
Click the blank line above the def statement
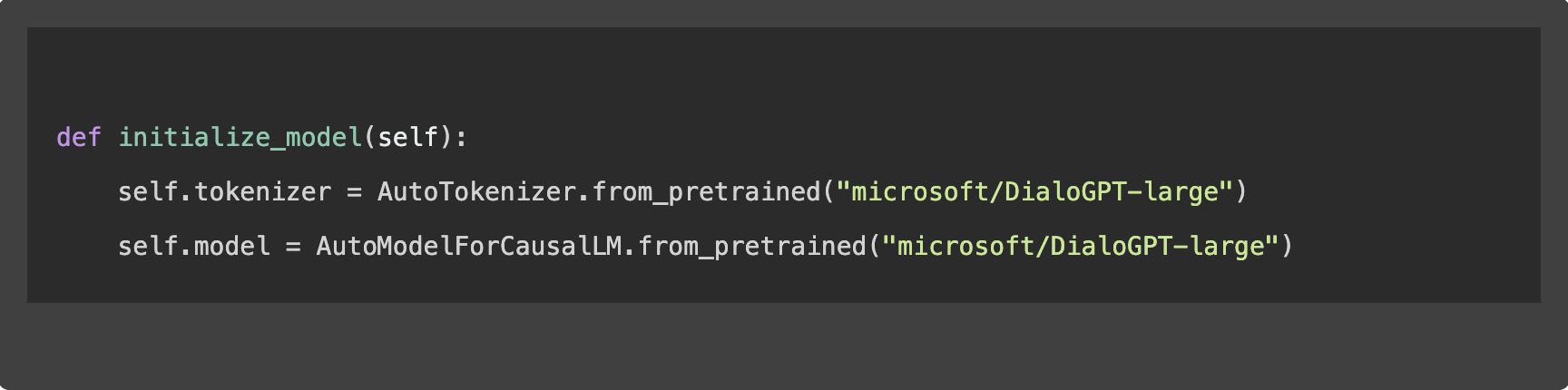coord(363,83)
